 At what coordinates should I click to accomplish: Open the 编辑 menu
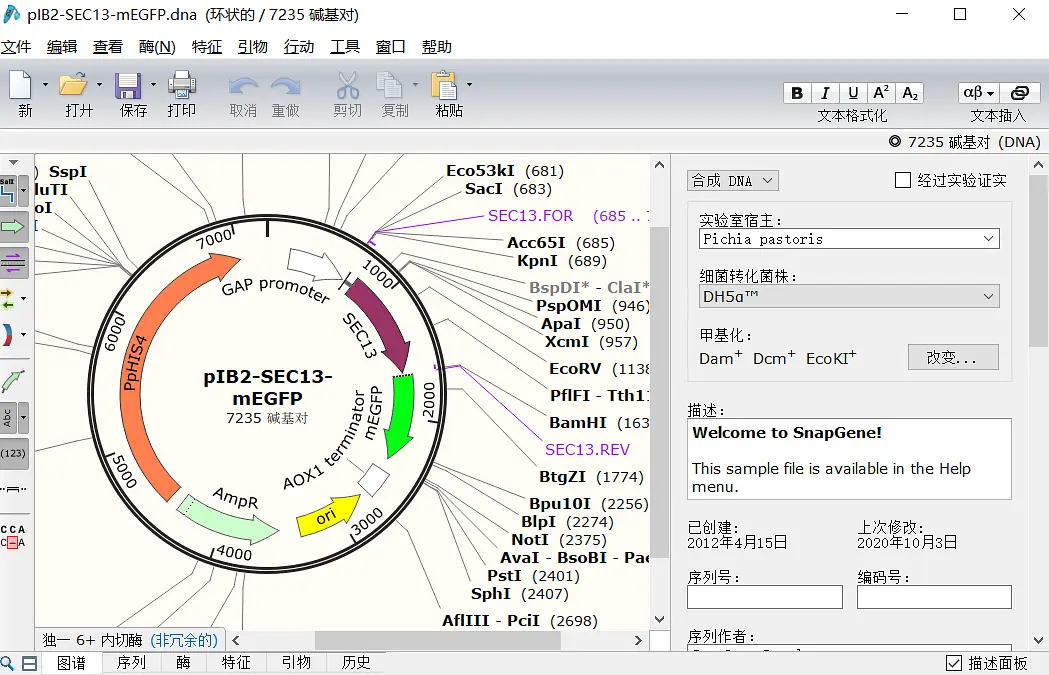coord(62,47)
